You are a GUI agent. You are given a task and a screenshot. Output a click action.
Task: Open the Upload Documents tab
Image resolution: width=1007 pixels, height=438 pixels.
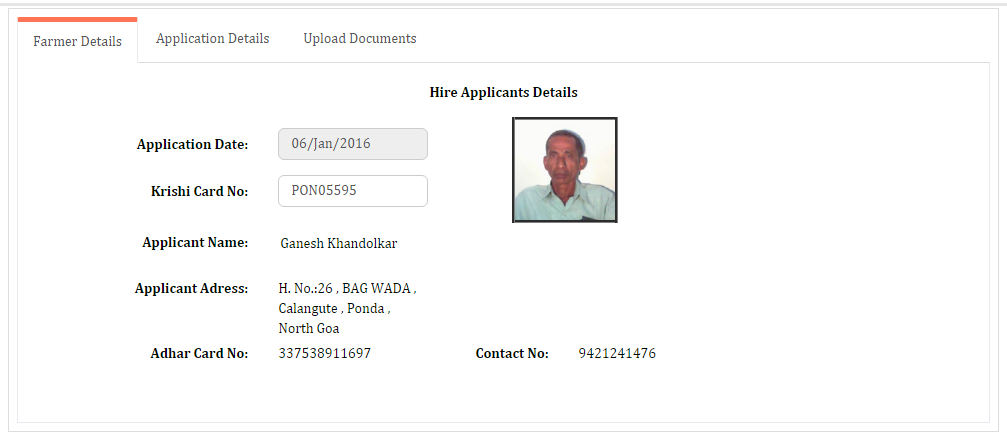(360, 39)
